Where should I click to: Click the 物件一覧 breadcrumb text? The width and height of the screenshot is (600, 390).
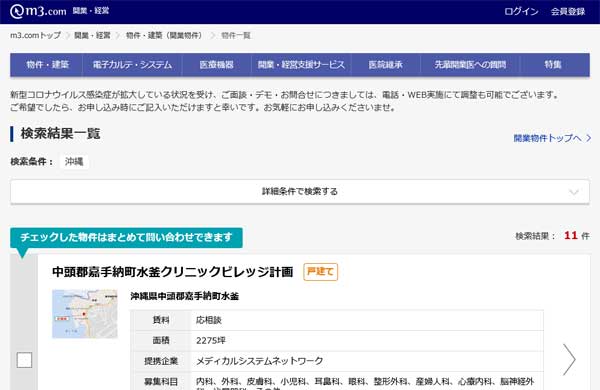coord(236,35)
